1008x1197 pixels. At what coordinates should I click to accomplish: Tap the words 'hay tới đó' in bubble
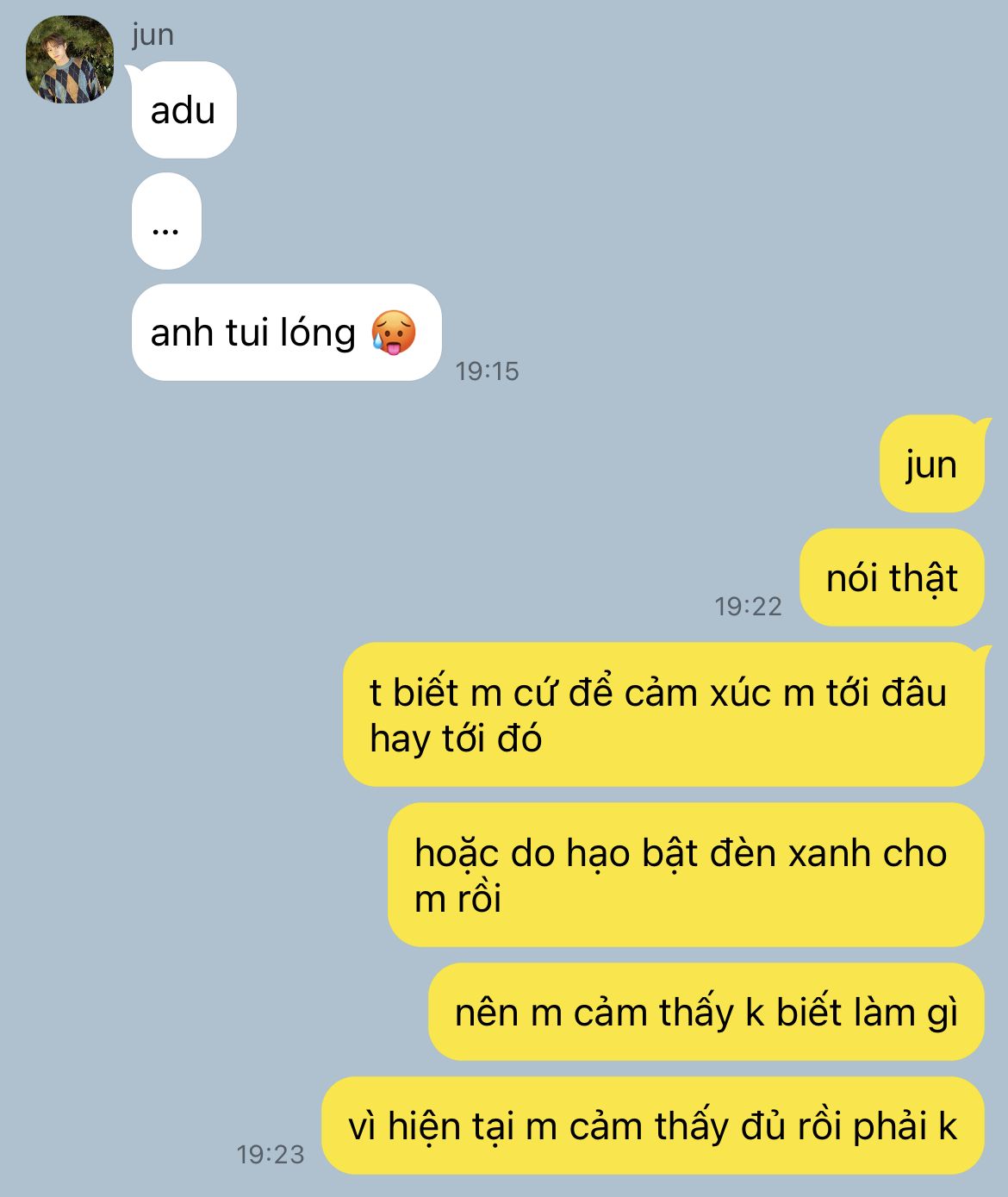pos(456,739)
